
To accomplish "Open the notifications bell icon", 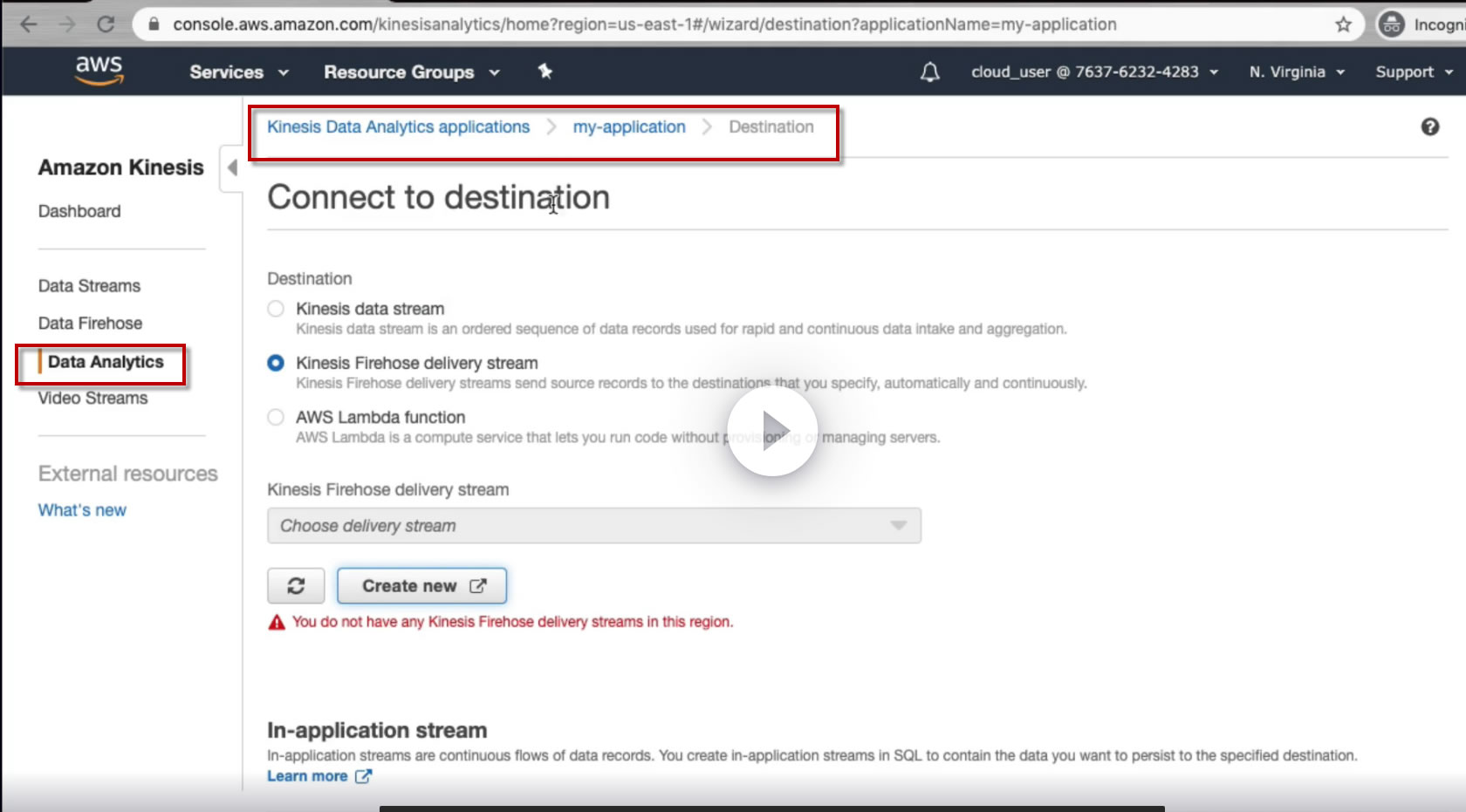I will 930,72.
